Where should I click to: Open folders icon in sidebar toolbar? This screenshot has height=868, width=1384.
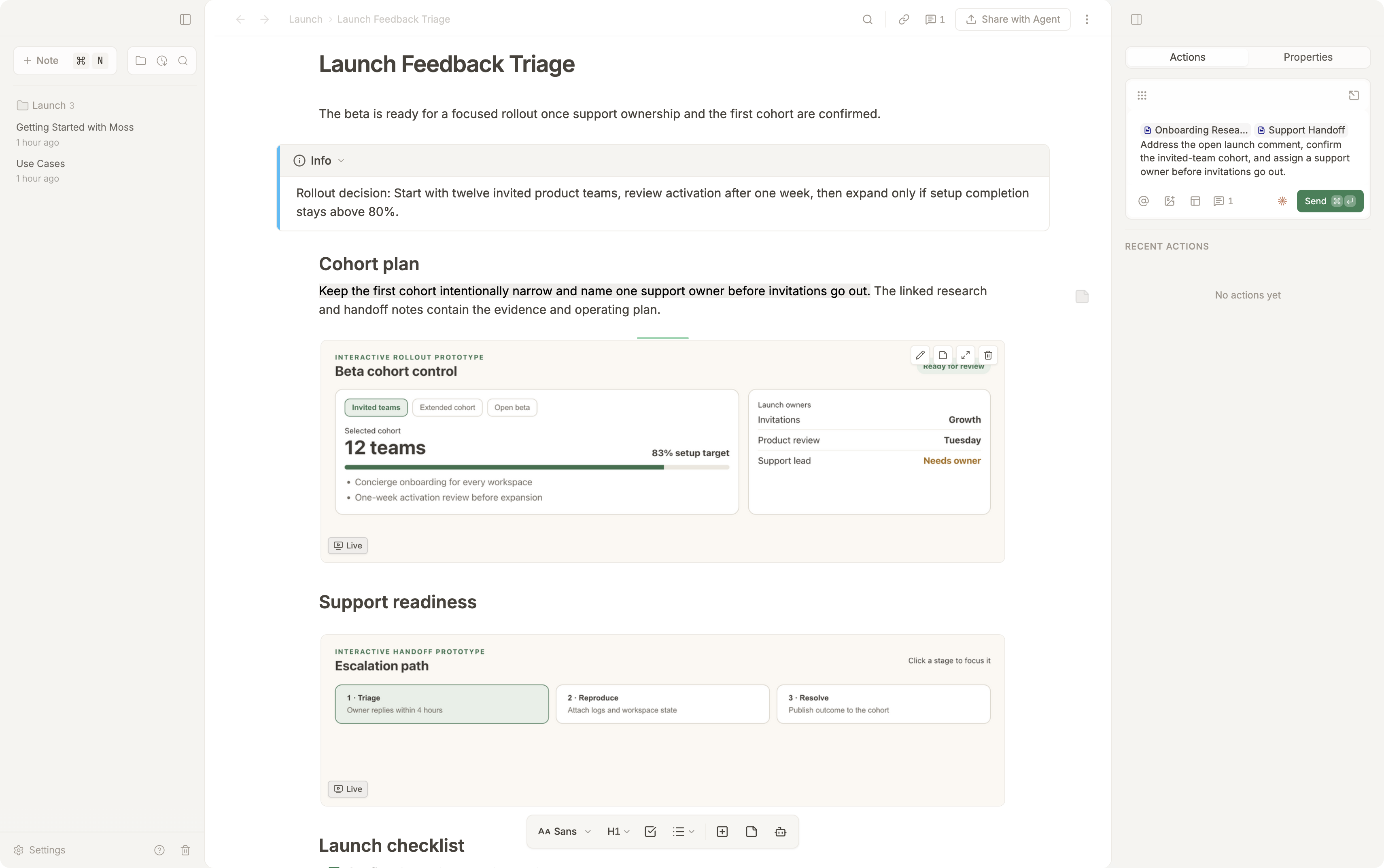pyautogui.click(x=141, y=61)
